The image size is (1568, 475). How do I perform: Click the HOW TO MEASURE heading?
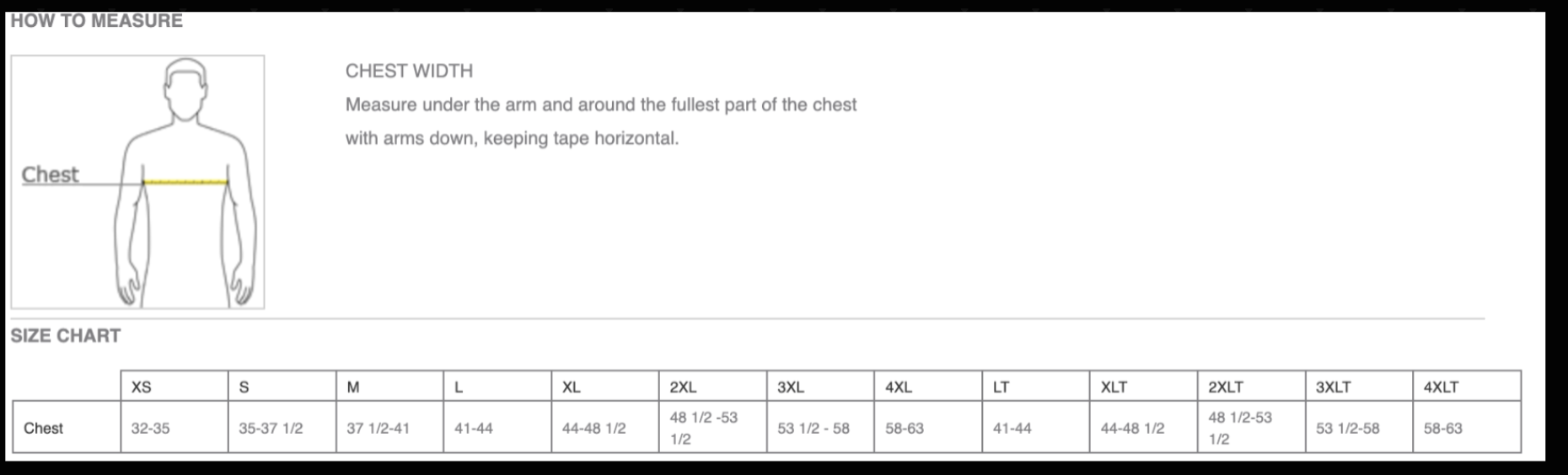pos(96,21)
